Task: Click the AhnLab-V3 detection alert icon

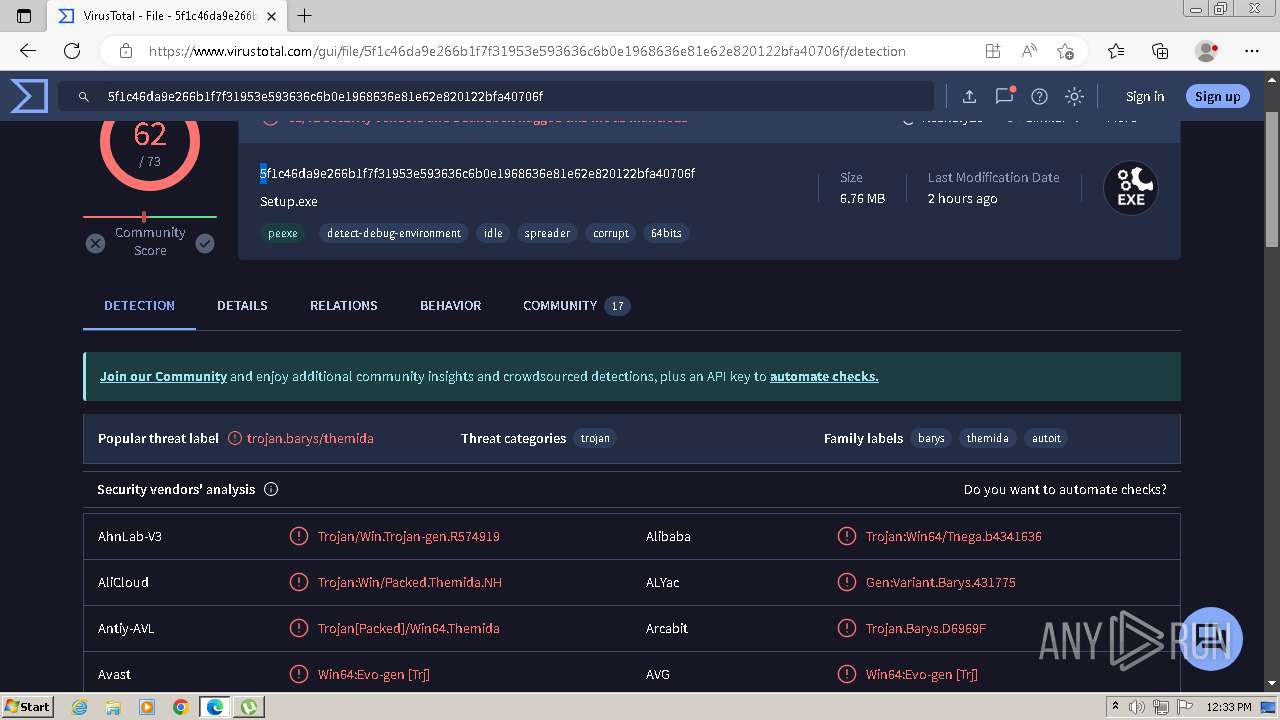Action: click(x=298, y=536)
